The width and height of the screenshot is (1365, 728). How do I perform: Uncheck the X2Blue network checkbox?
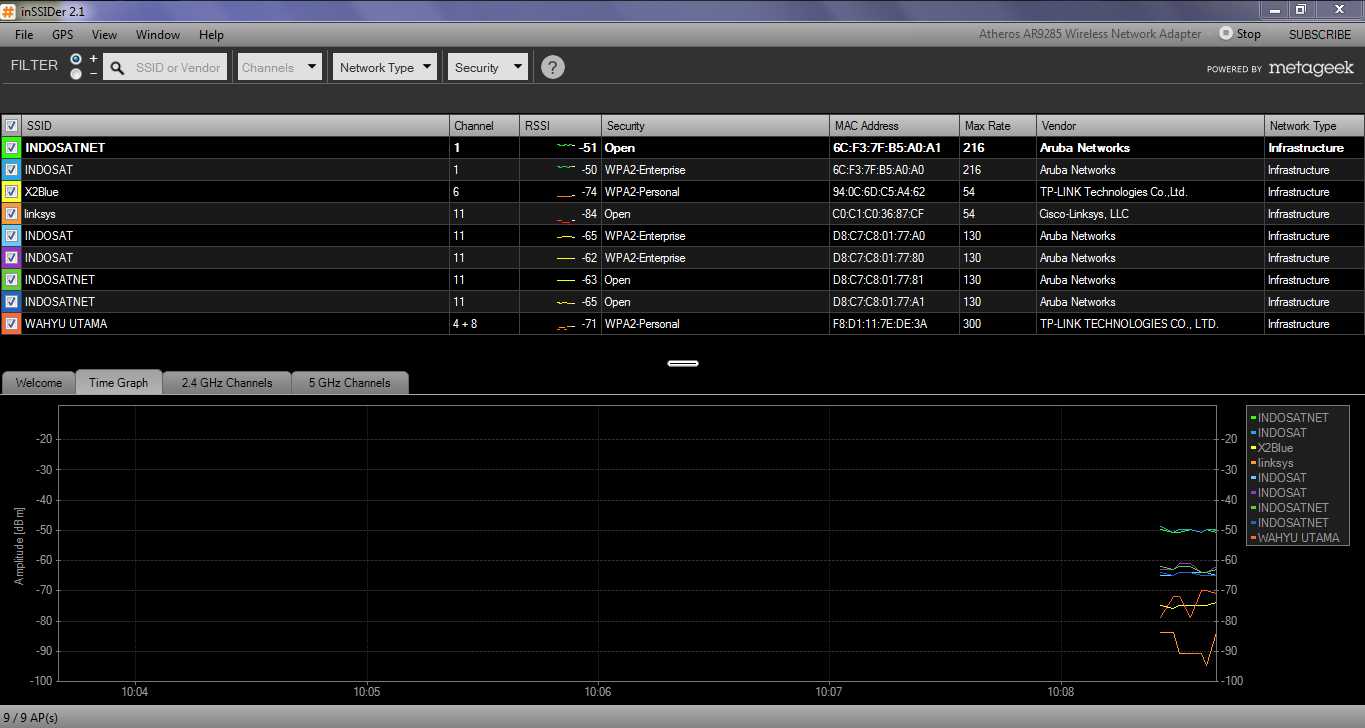11,192
